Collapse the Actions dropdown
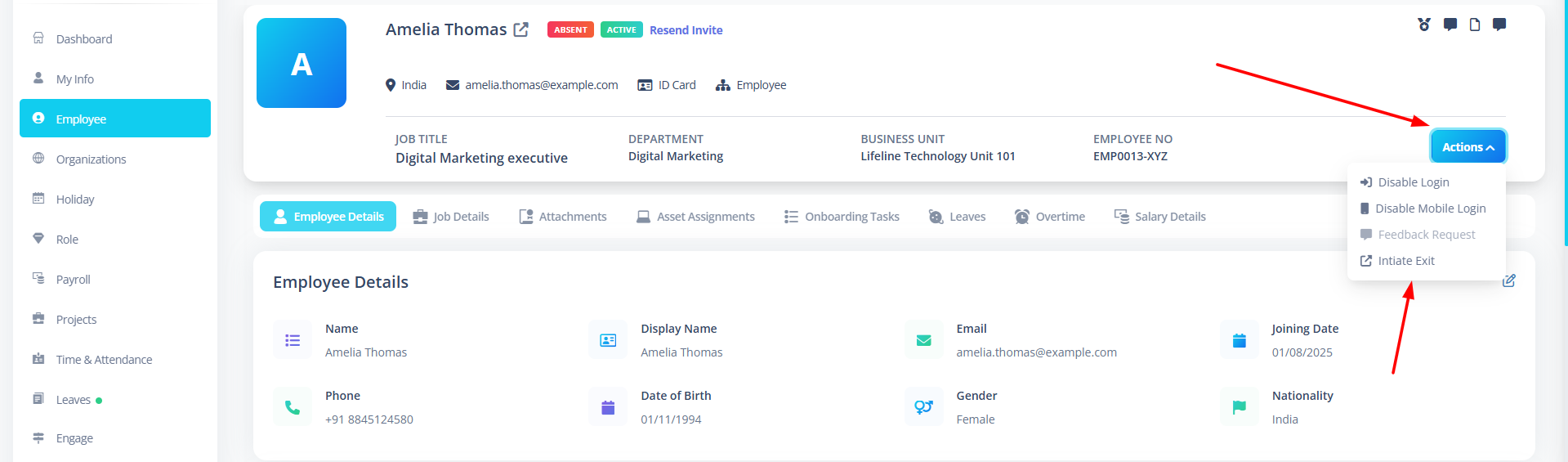The height and width of the screenshot is (462, 1568). (x=1468, y=147)
